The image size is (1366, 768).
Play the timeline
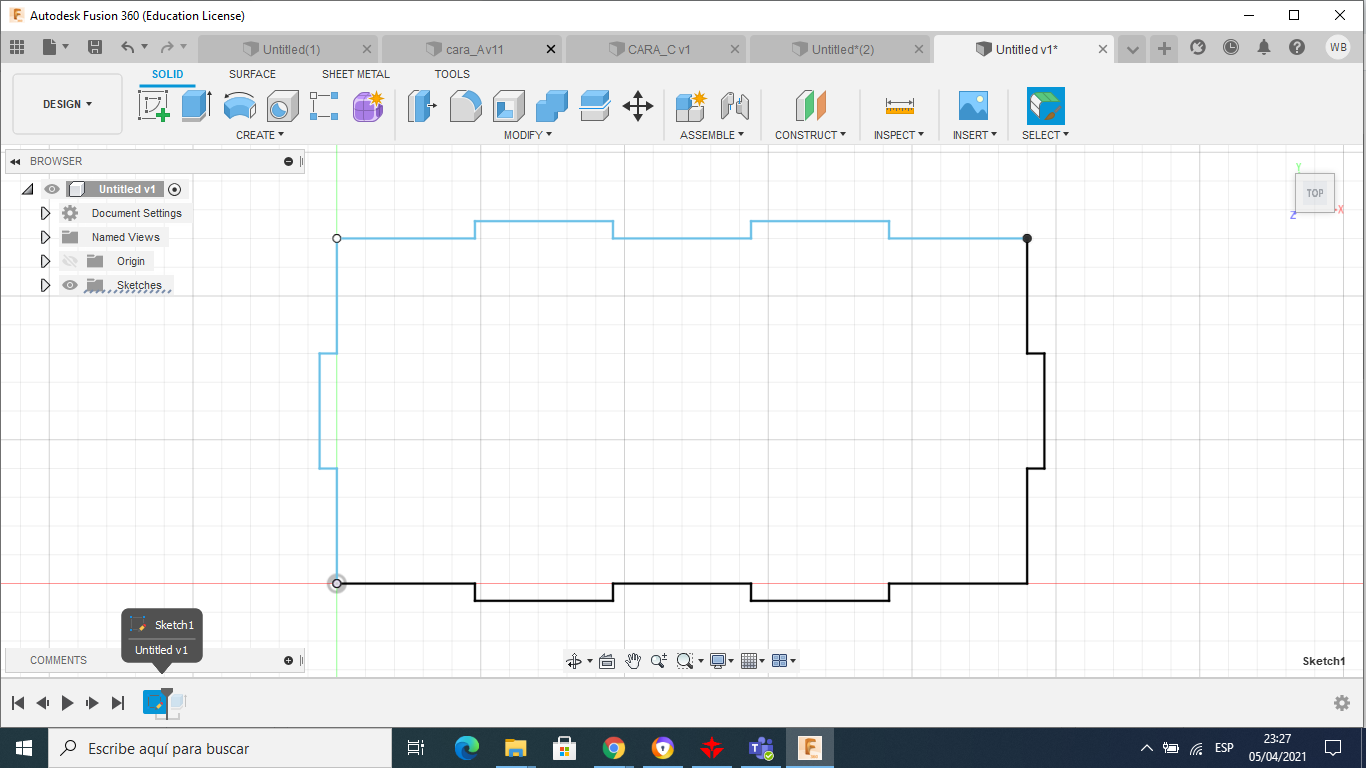(67, 703)
